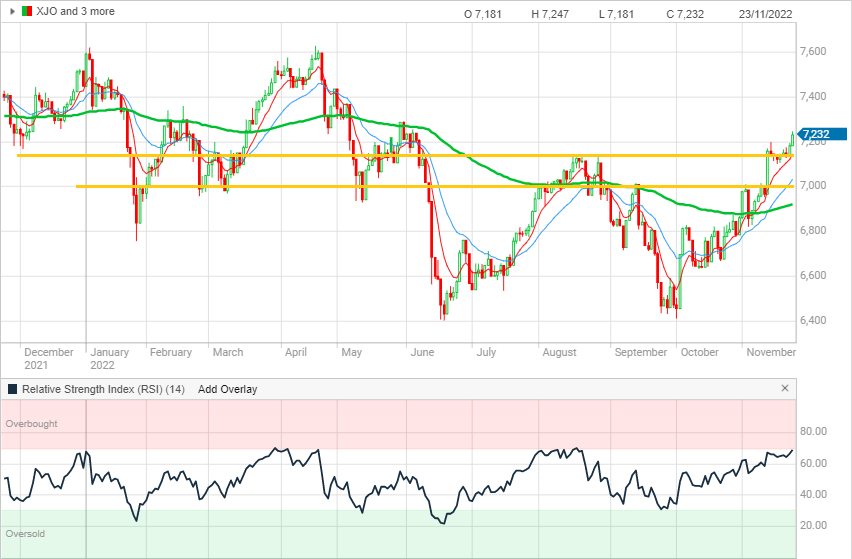Click the November label on the time axis

pos(771,352)
